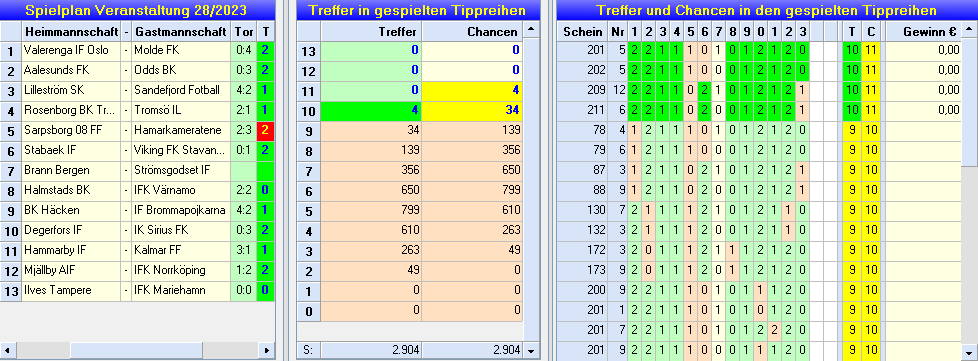Select the Hamarkameratene cell
Image resolution: width=978 pixels, height=361 pixels.
click(x=181, y=131)
